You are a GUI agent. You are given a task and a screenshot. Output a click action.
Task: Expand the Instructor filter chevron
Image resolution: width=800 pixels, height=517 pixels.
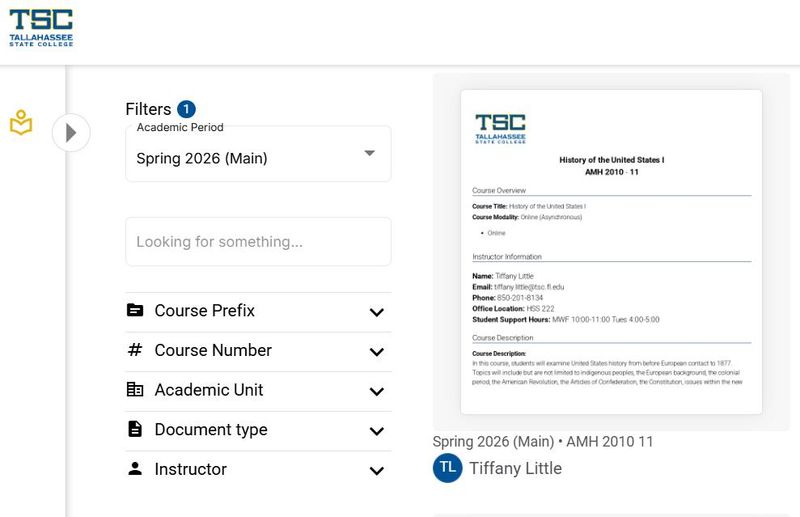click(377, 471)
